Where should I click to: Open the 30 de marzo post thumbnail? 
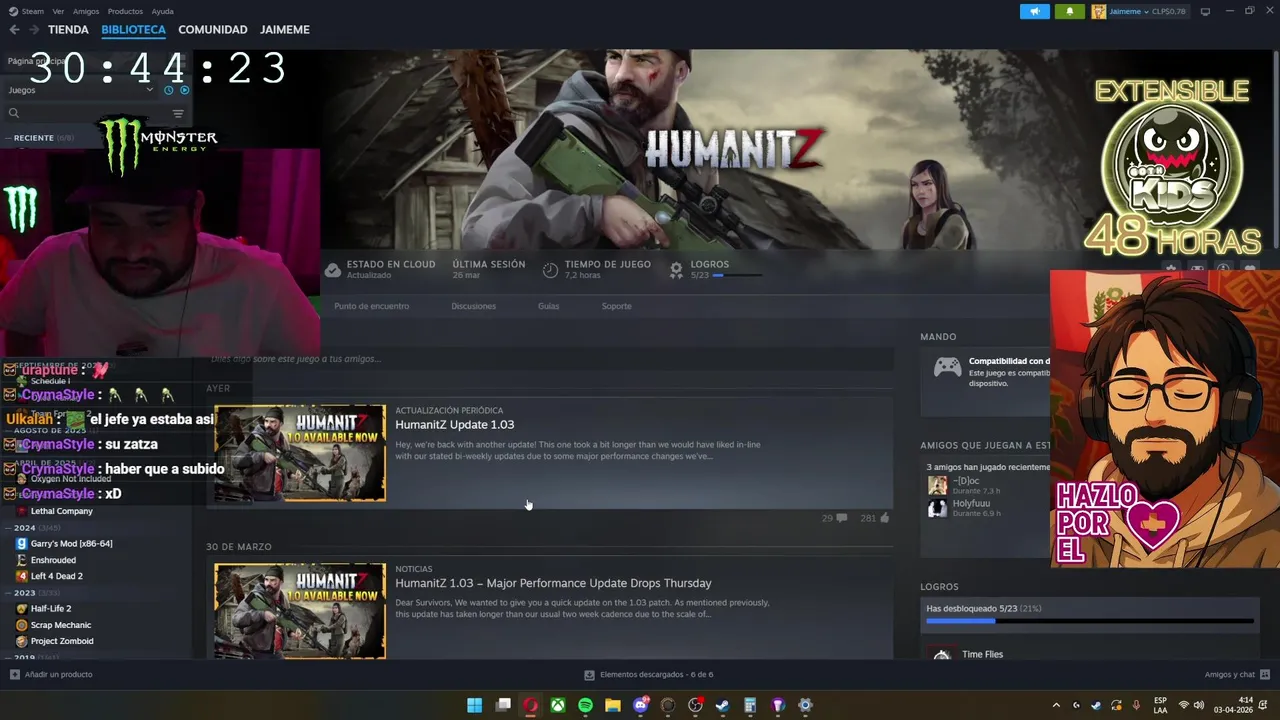[x=299, y=611]
